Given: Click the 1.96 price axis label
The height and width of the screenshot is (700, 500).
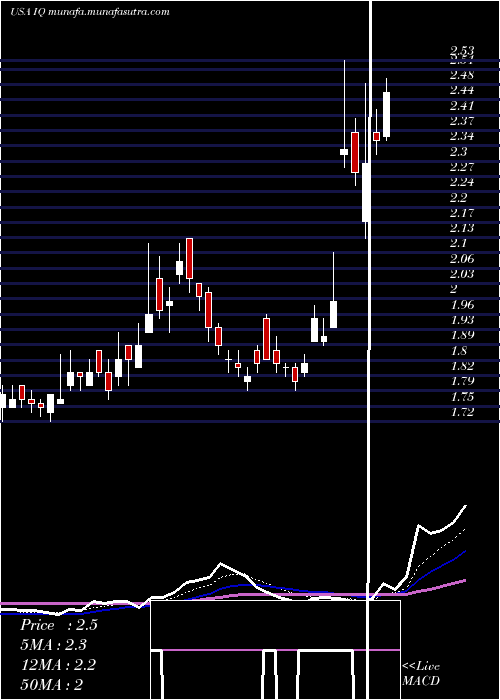Looking at the screenshot, I should point(462,305).
